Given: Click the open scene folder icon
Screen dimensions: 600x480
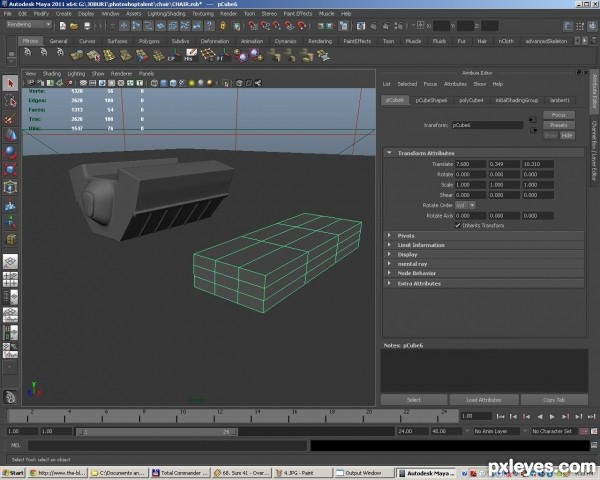Looking at the screenshot, I should 74,26.
